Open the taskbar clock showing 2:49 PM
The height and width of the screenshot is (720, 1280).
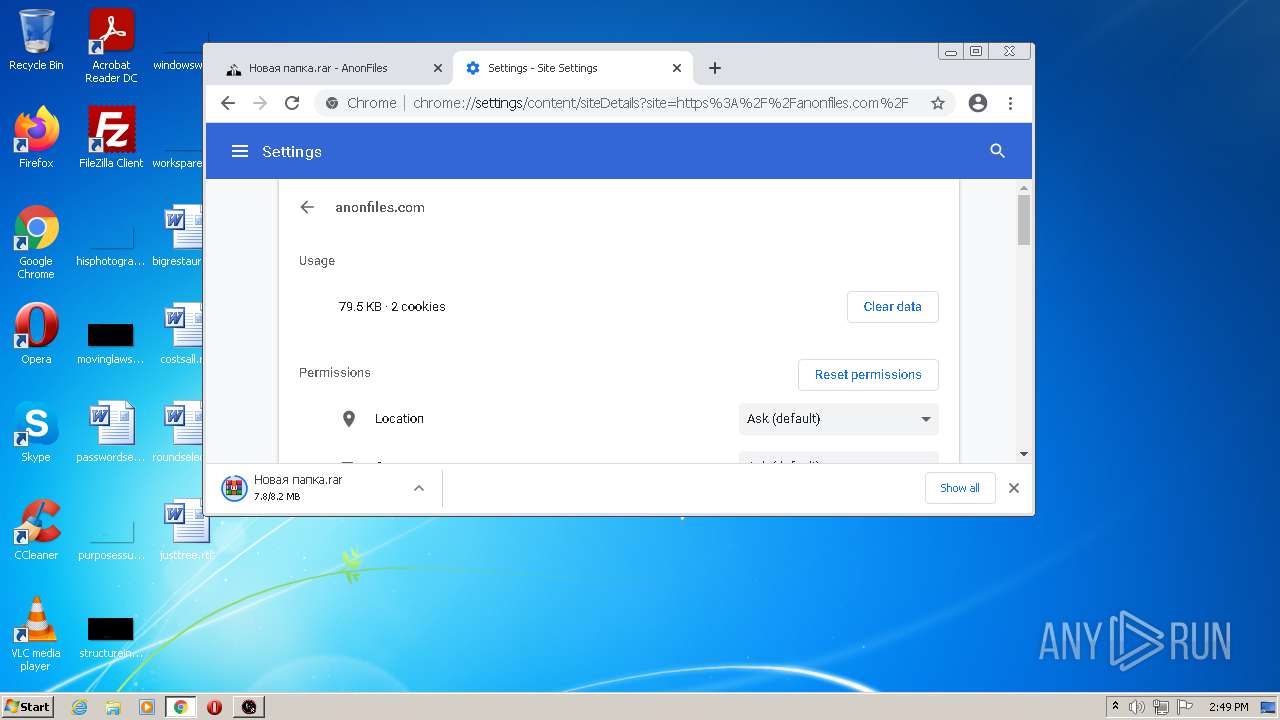click(x=1229, y=707)
